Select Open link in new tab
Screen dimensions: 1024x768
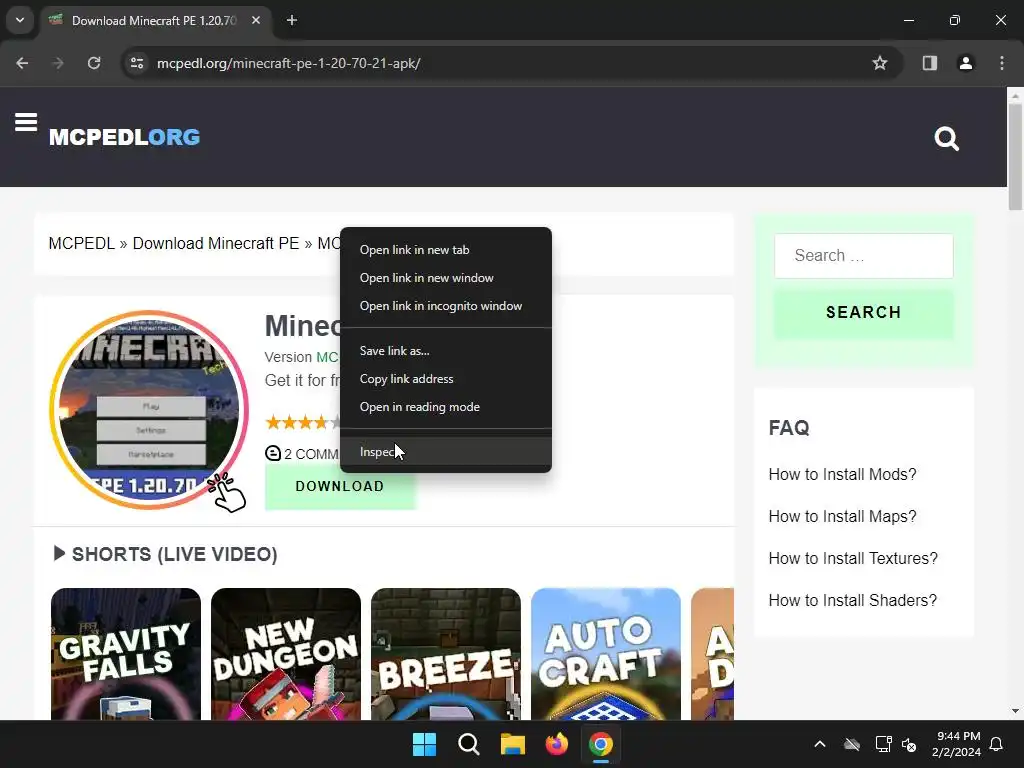pyautogui.click(x=445, y=250)
